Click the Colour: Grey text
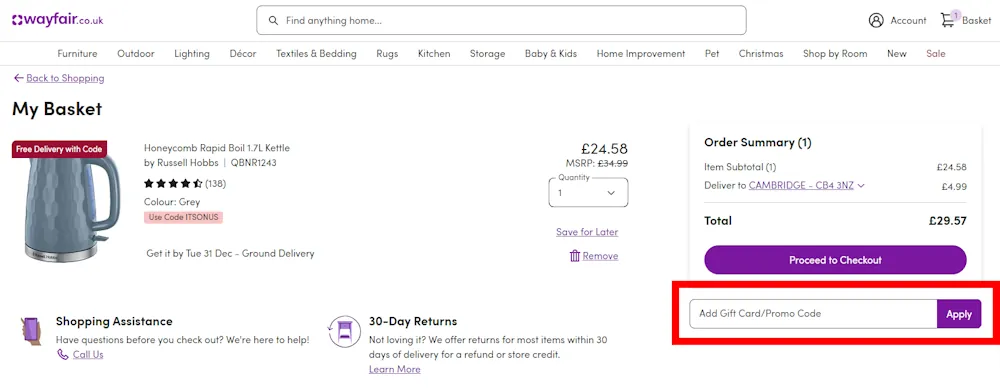This screenshot has width=1000, height=391. pos(172,202)
